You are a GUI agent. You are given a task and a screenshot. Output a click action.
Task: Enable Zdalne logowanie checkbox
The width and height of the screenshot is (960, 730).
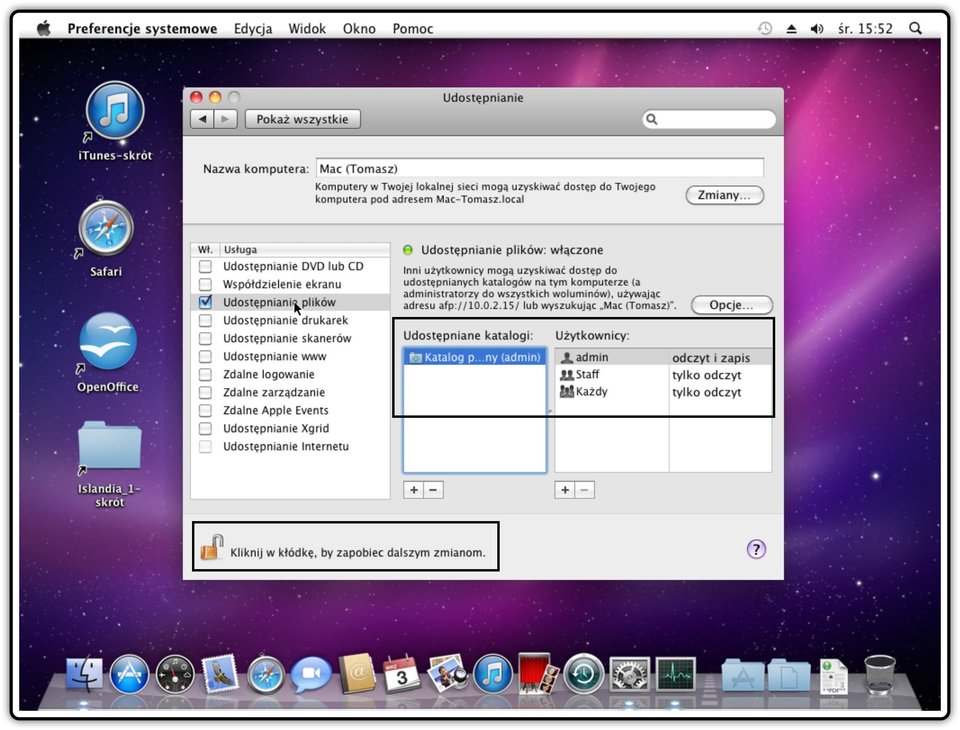pos(205,374)
